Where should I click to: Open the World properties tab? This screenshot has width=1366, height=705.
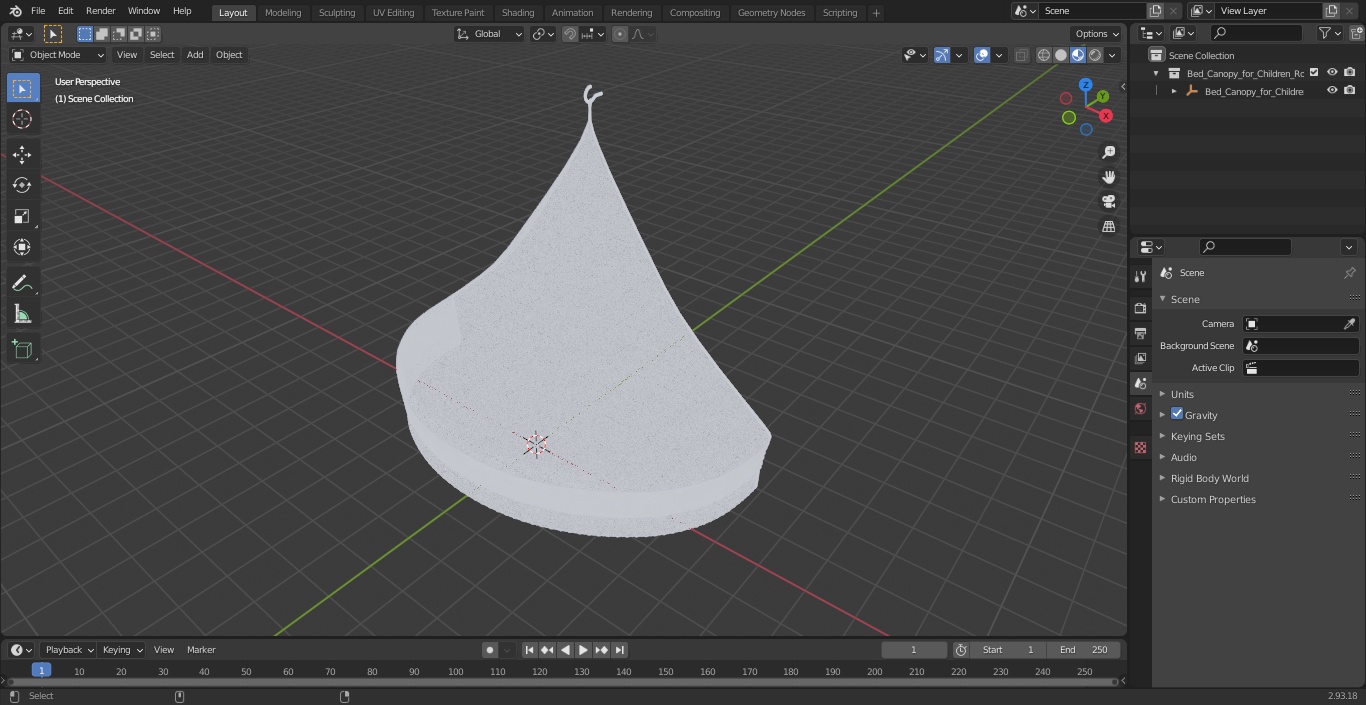click(1140, 408)
